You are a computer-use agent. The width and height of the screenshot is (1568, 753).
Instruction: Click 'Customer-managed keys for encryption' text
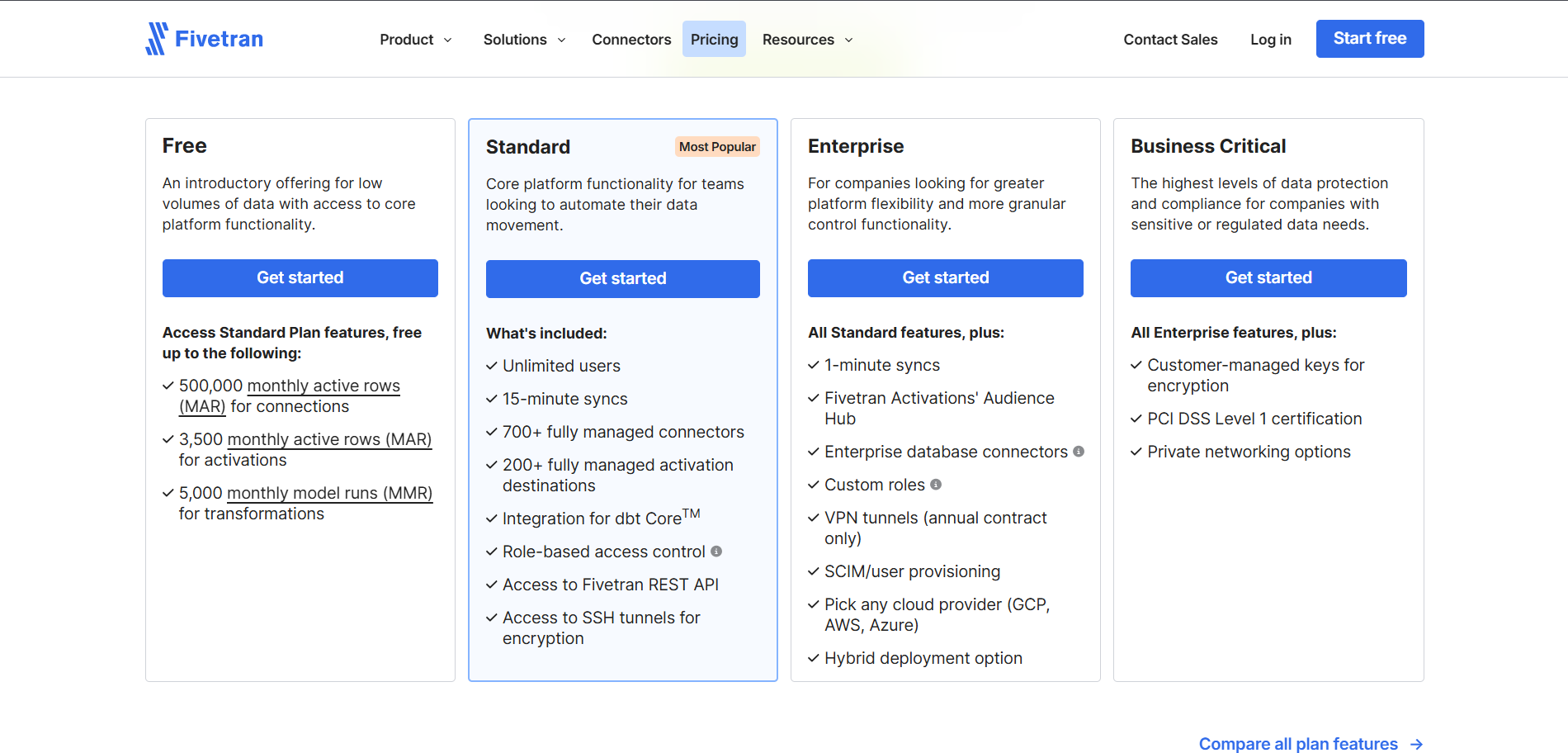[x=1256, y=376]
